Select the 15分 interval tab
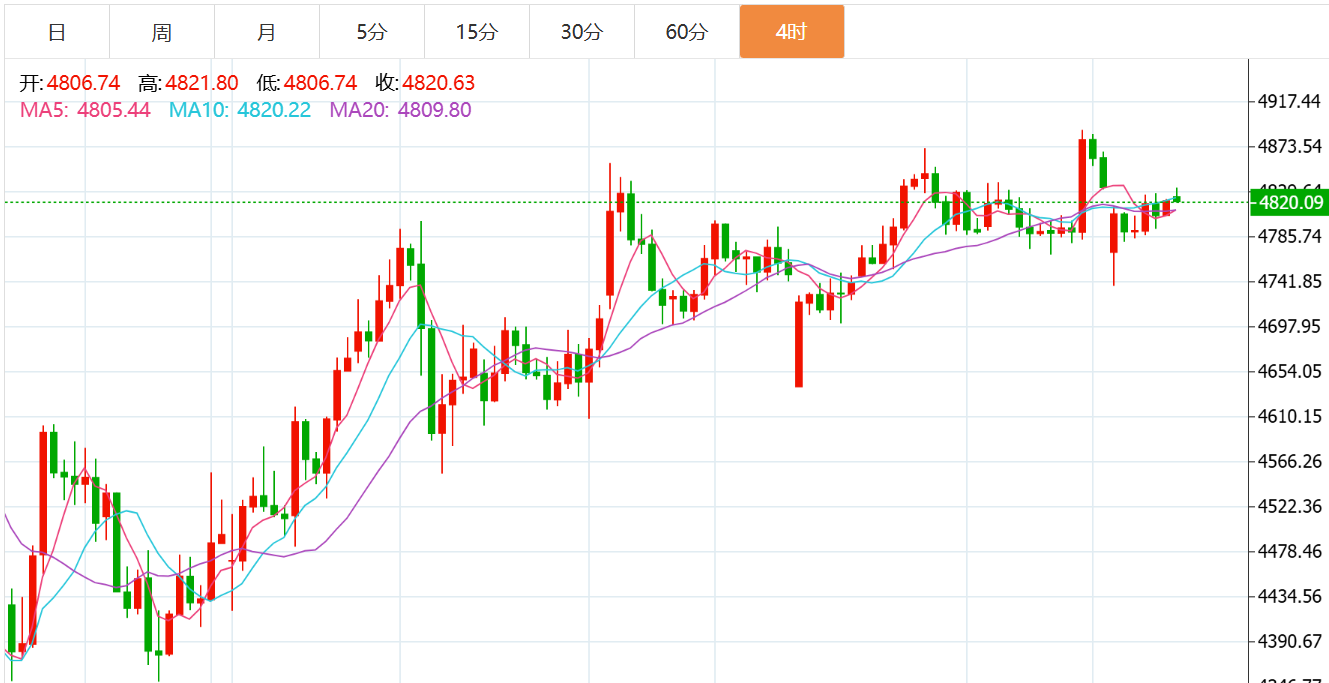Screen dimensions: 1329x683 point(476,32)
